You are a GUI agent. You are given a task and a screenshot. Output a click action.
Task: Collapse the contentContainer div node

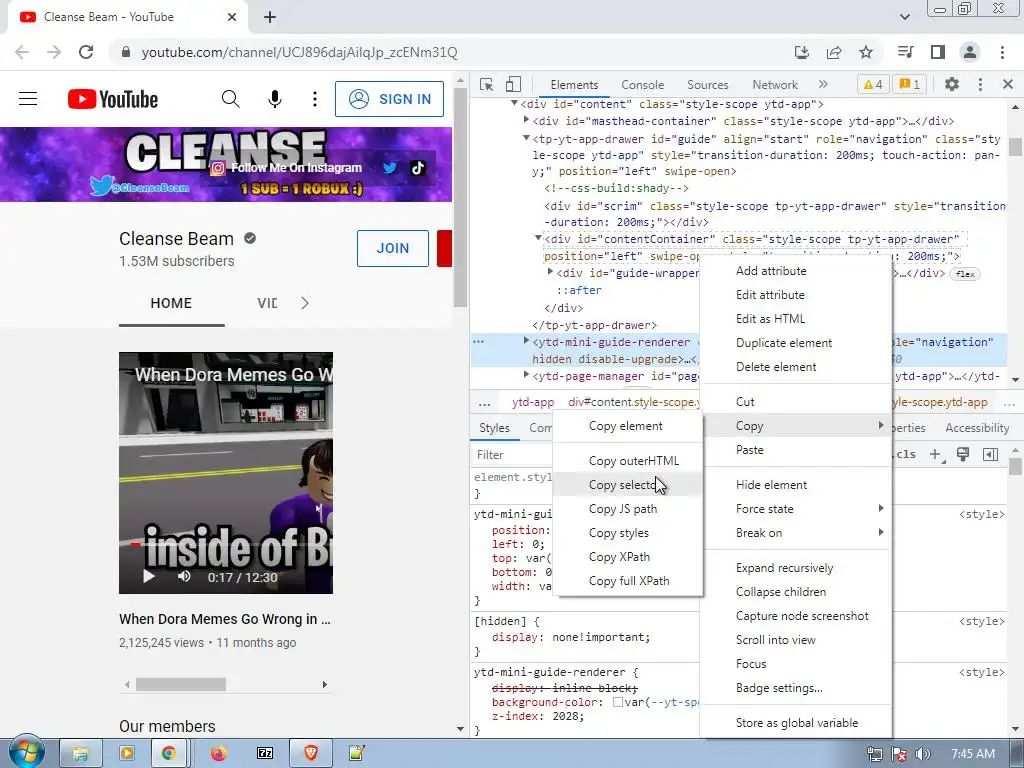[539, 238]
